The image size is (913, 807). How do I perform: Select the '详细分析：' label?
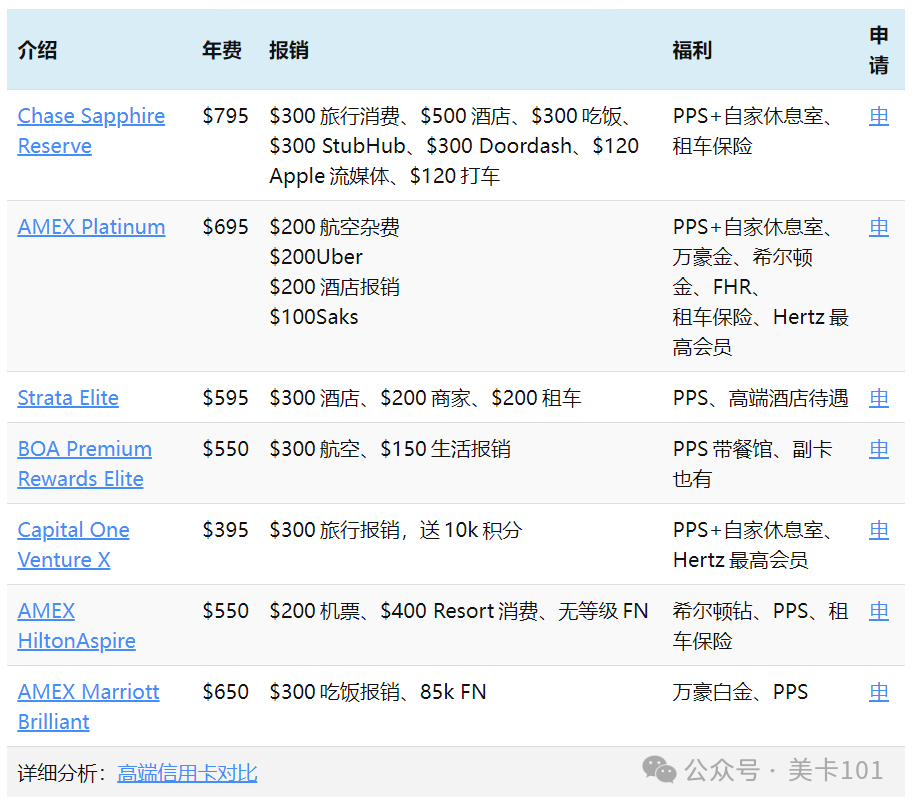[x=62, y=773]
